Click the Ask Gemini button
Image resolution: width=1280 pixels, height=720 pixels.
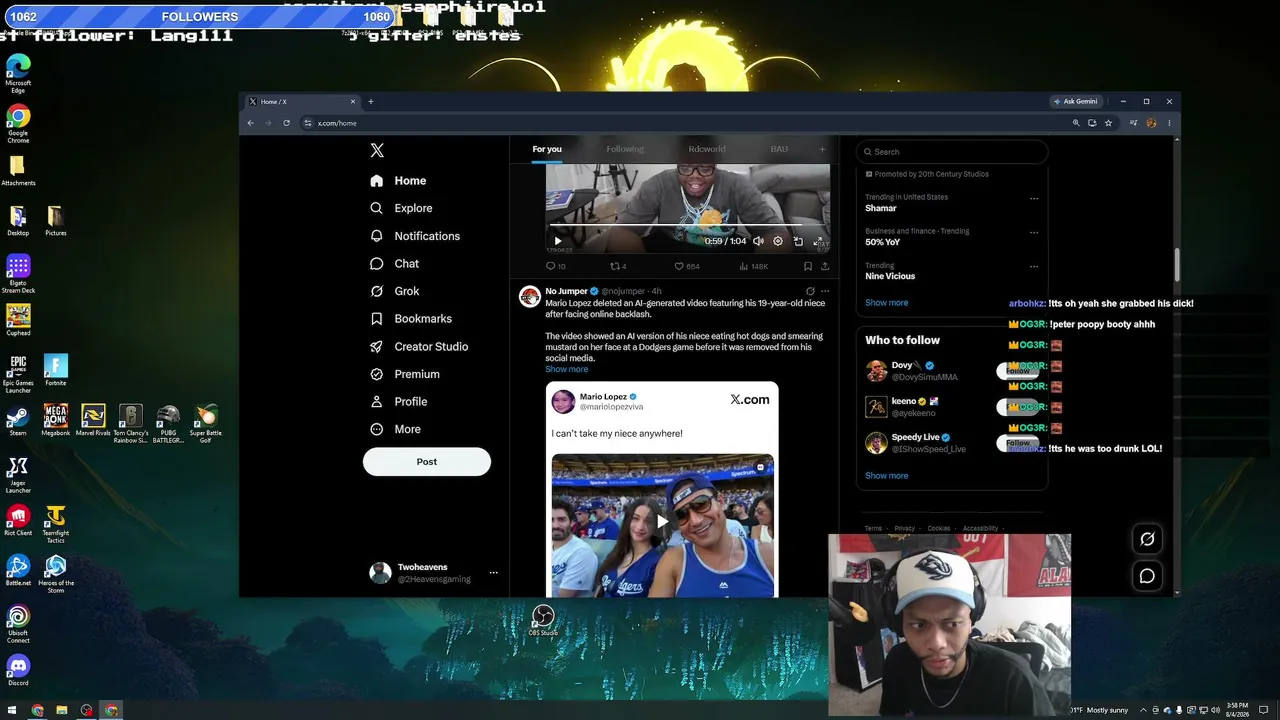pos(1075,101)
